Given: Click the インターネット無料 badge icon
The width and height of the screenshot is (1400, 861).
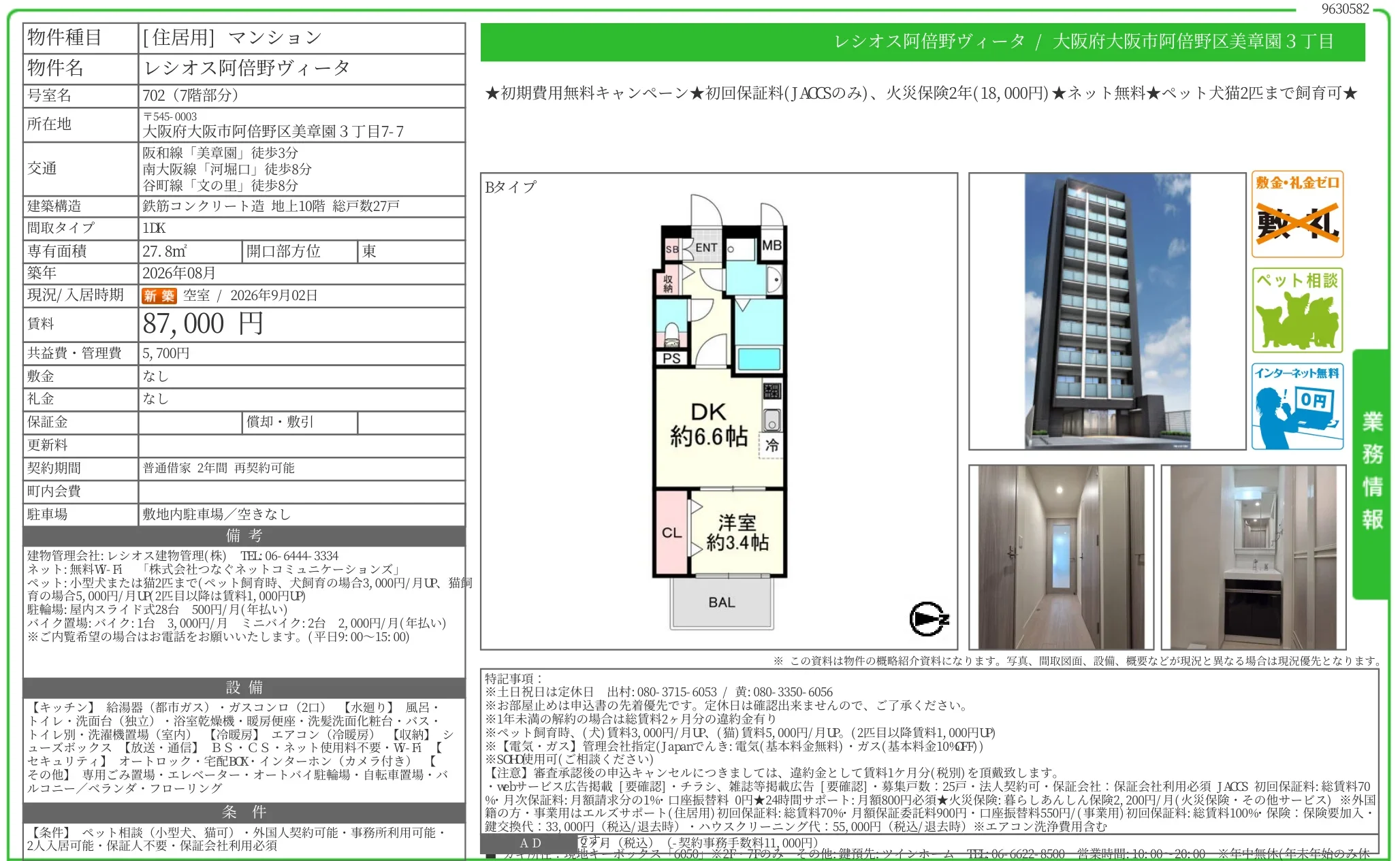Looking at the screenshot, I should (x=1297, y=406).
